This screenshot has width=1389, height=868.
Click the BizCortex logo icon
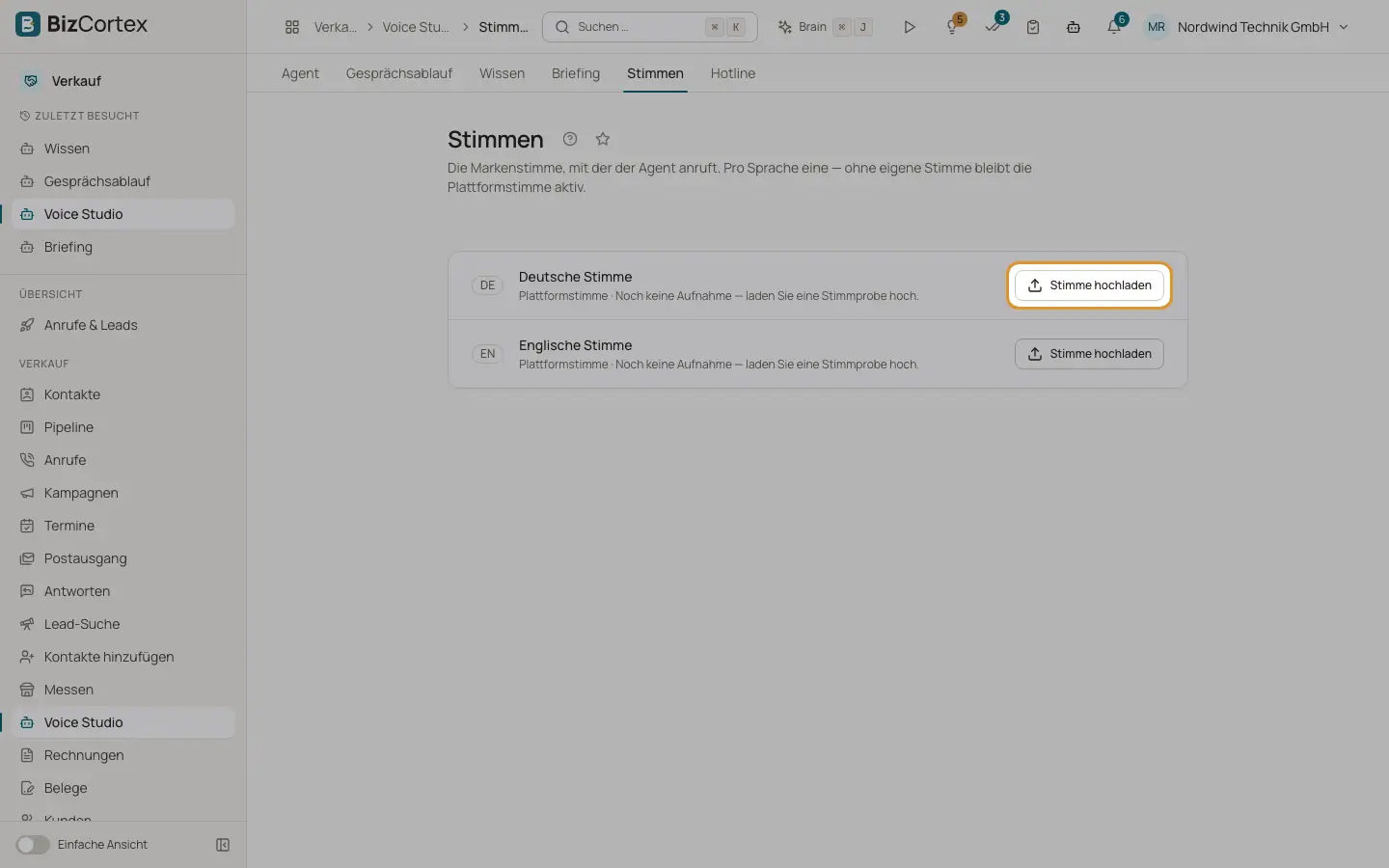click(x=28, y=24)
